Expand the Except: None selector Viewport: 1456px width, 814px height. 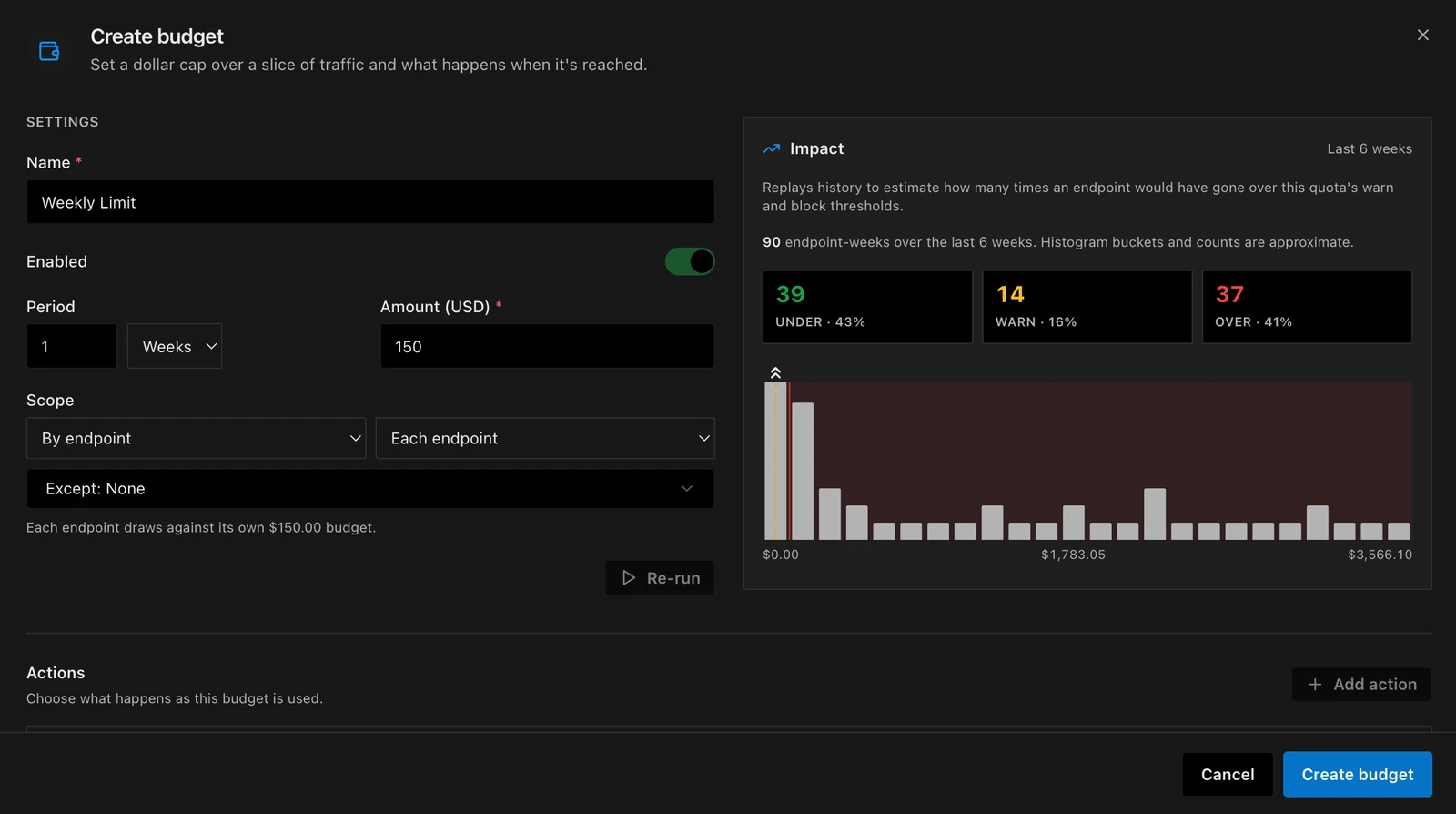coord(370,489)
